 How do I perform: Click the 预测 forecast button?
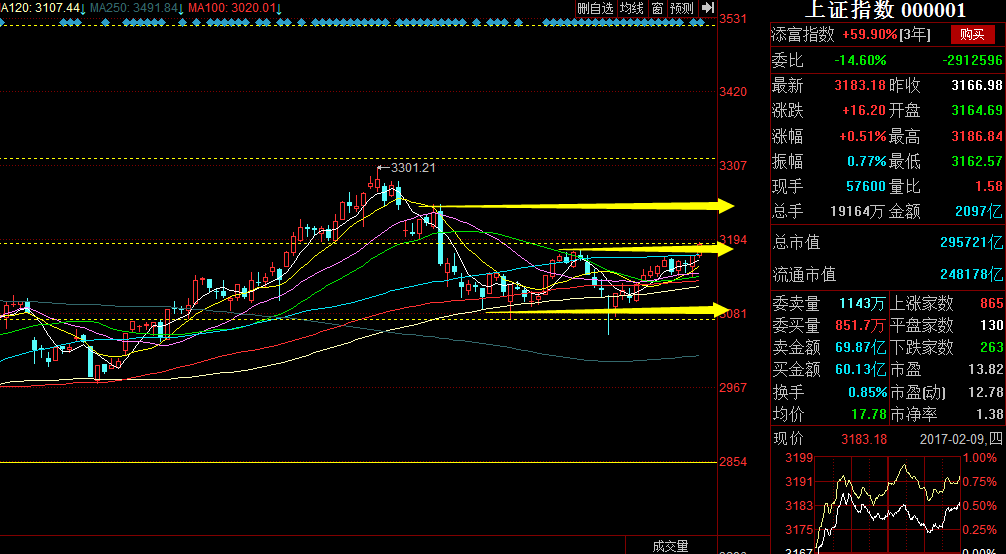681,8
